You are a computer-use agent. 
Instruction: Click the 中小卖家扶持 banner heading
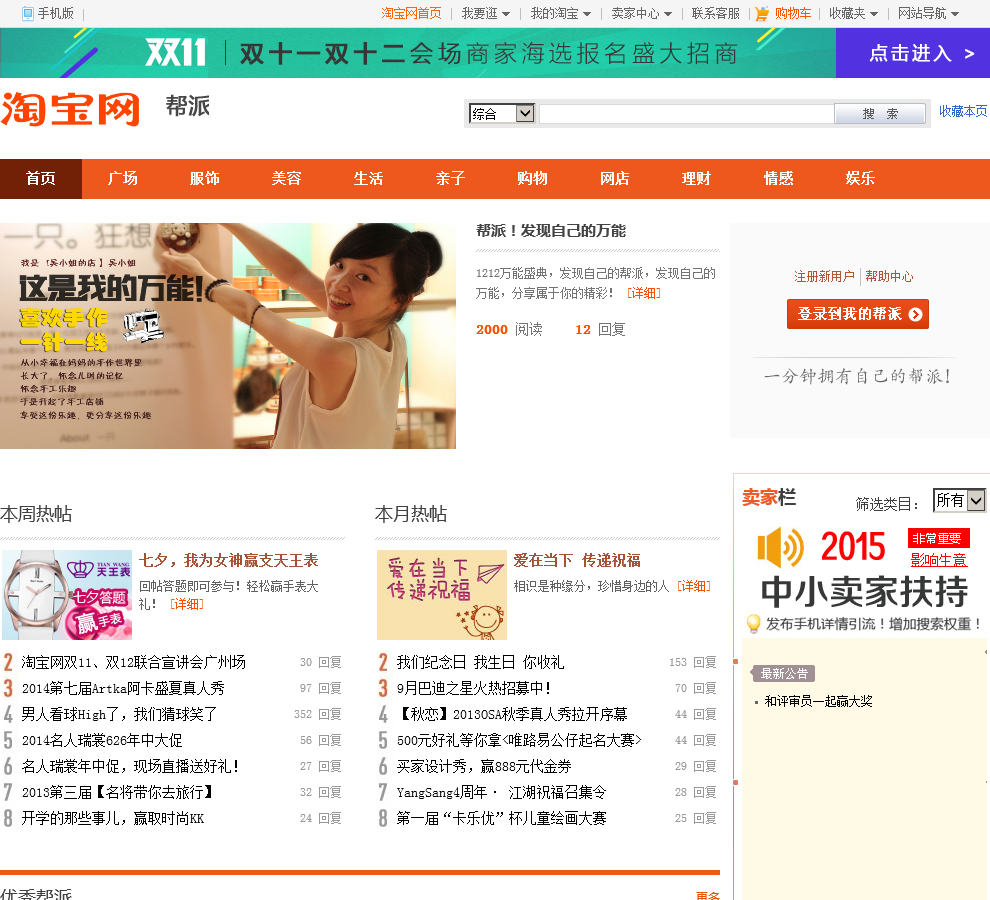click(x=864, y=591)
